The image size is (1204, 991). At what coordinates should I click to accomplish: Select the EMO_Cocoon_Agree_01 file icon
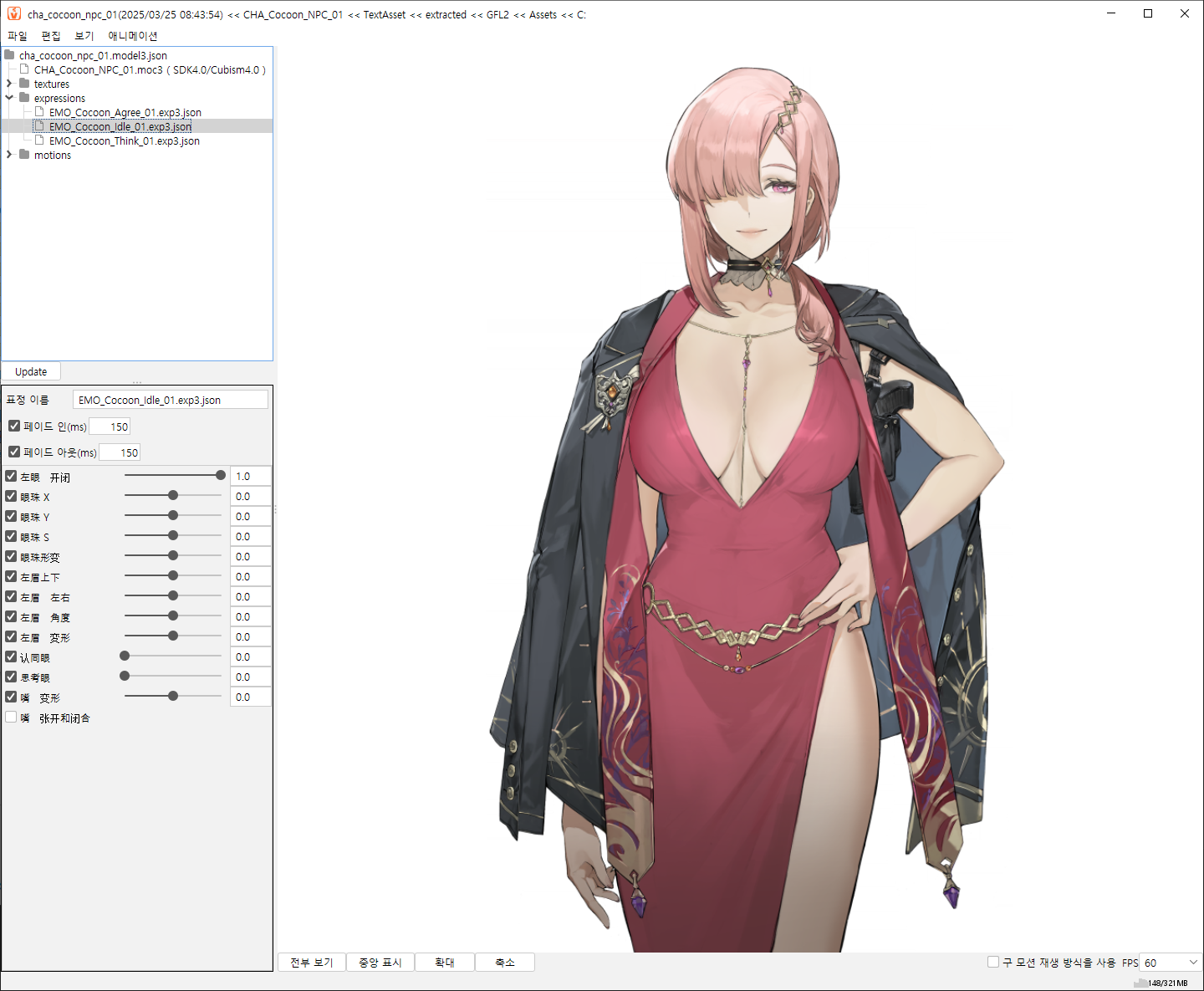point(39,112)
